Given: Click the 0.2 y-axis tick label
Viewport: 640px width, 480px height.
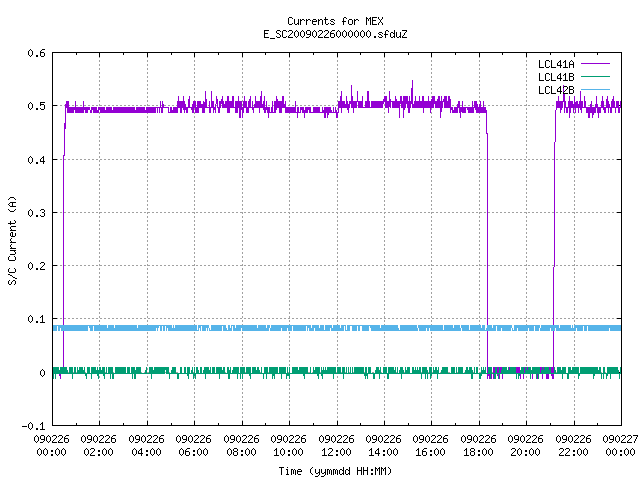Looking at the screenshot, I should click(36, 266).
